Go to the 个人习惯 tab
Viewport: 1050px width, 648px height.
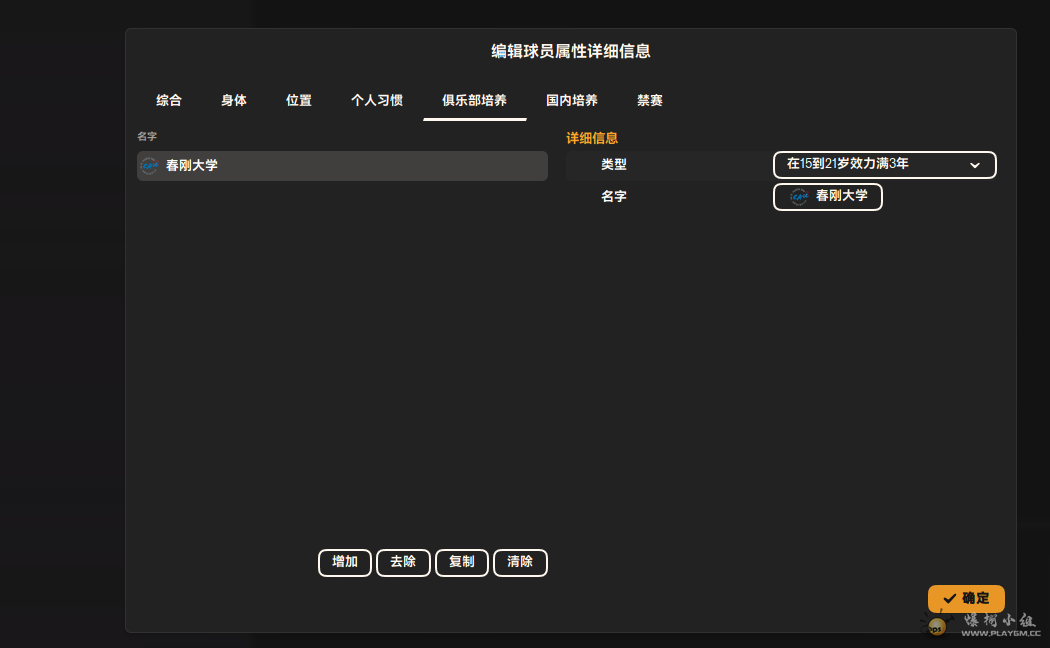377,100
